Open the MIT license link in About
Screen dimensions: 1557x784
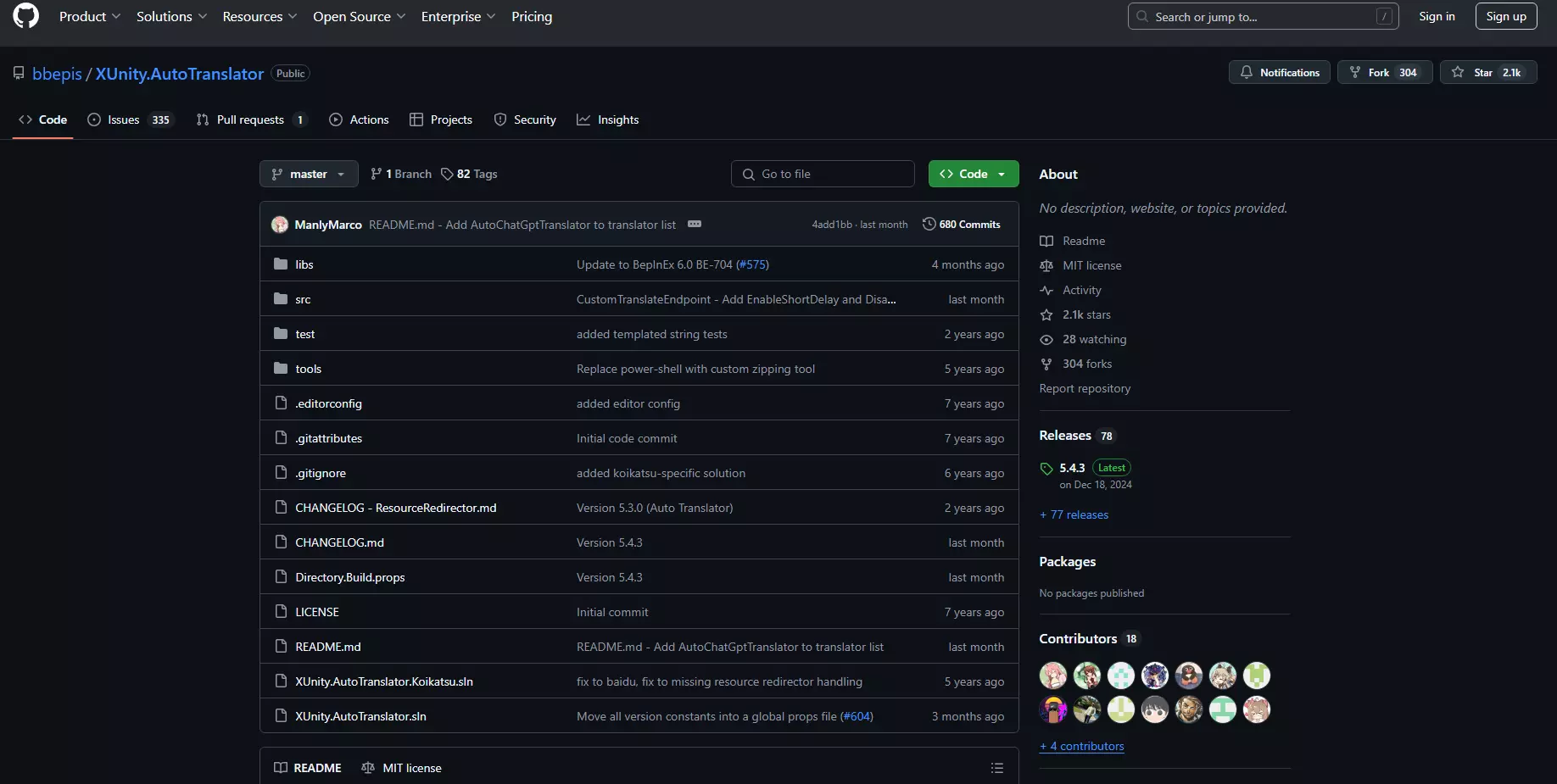1092,265
